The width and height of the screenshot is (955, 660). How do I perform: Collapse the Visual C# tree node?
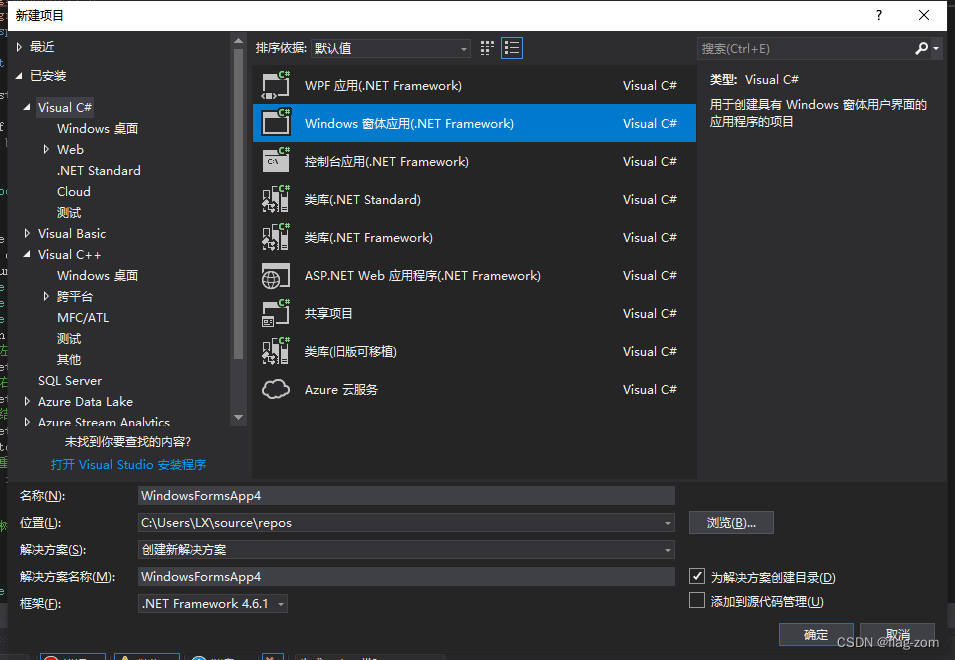click(27, 107)
